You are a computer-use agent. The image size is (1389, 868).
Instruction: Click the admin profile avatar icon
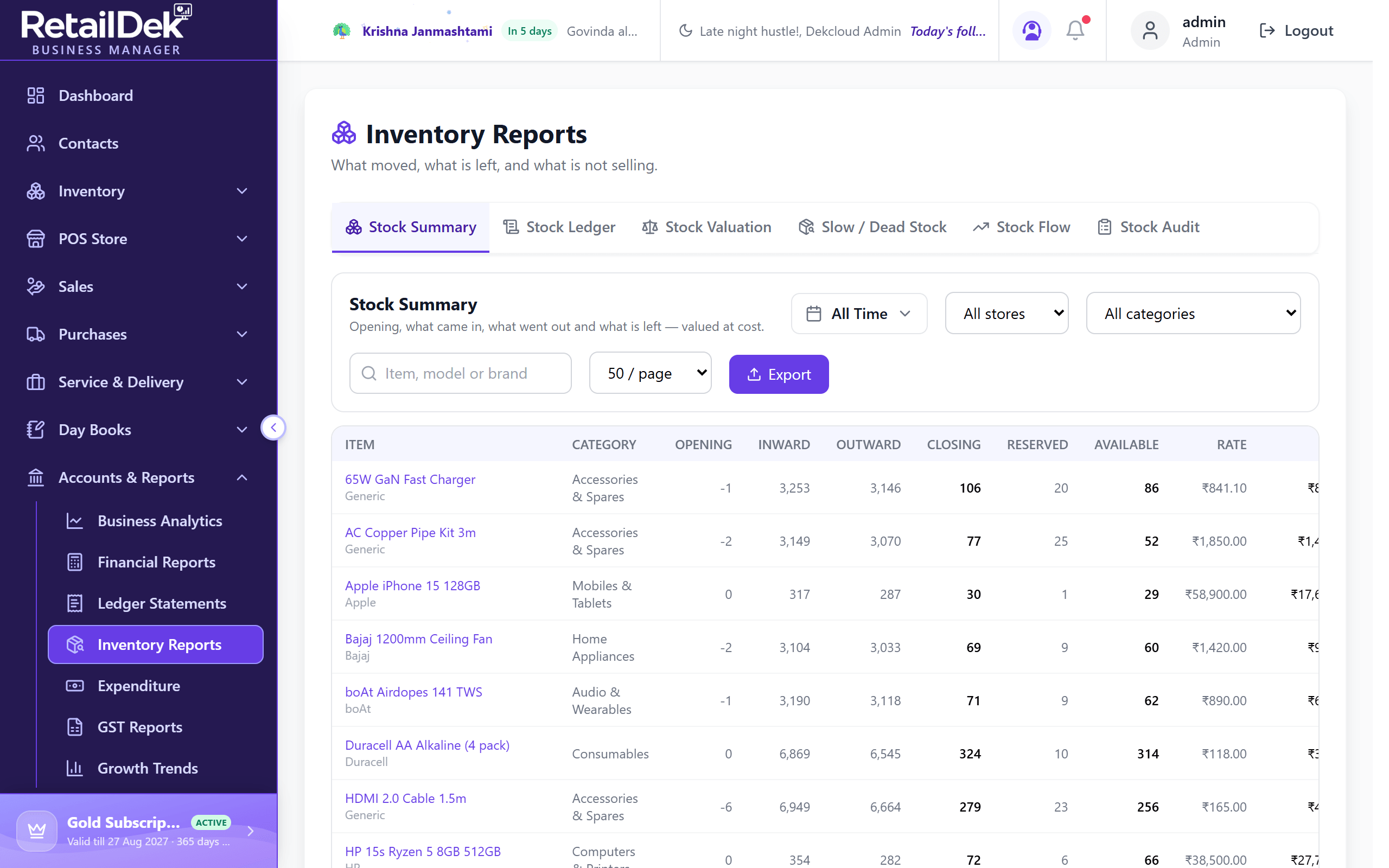point(1150,30)
